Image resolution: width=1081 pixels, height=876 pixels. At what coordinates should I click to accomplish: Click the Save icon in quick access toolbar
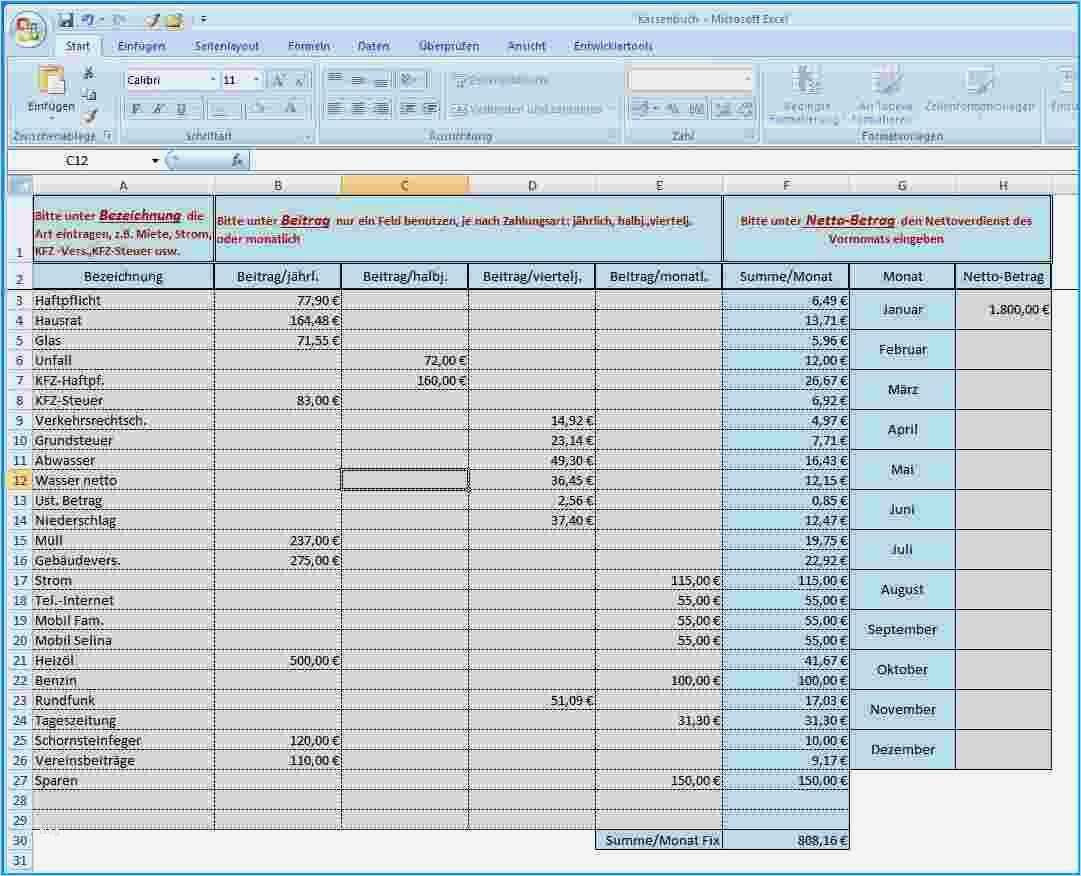65,20
